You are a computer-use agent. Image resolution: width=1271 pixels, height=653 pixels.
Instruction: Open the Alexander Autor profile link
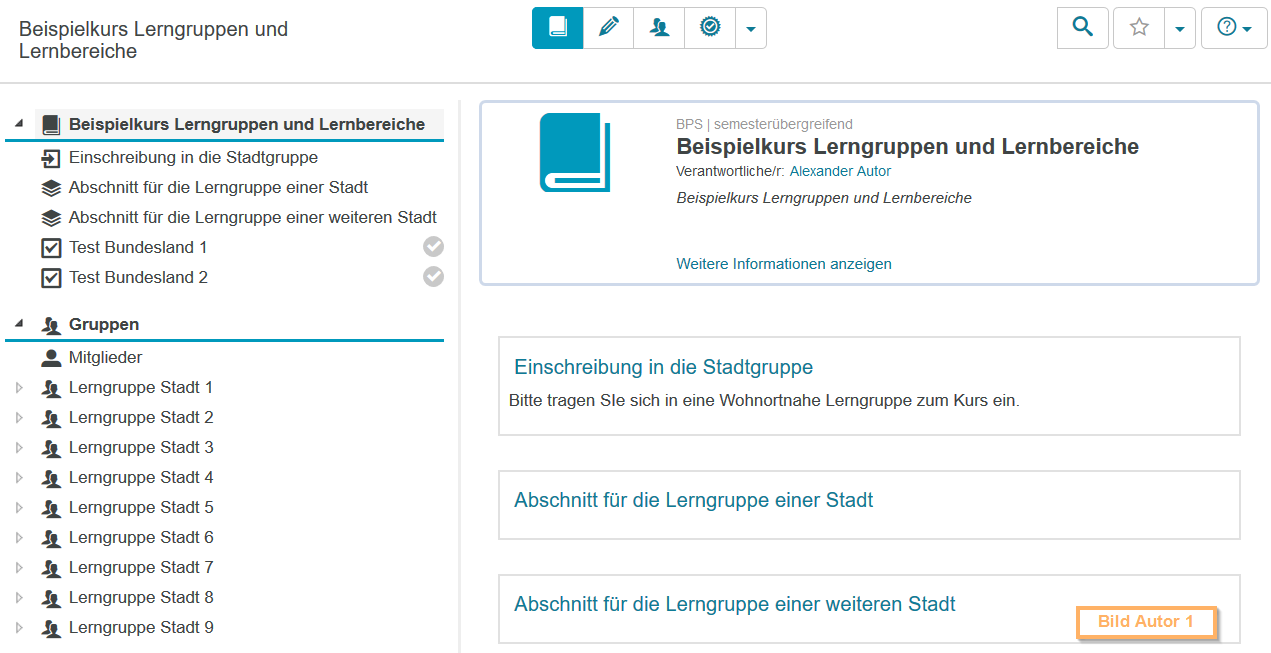pyautogui.click(x=840, y=171)
